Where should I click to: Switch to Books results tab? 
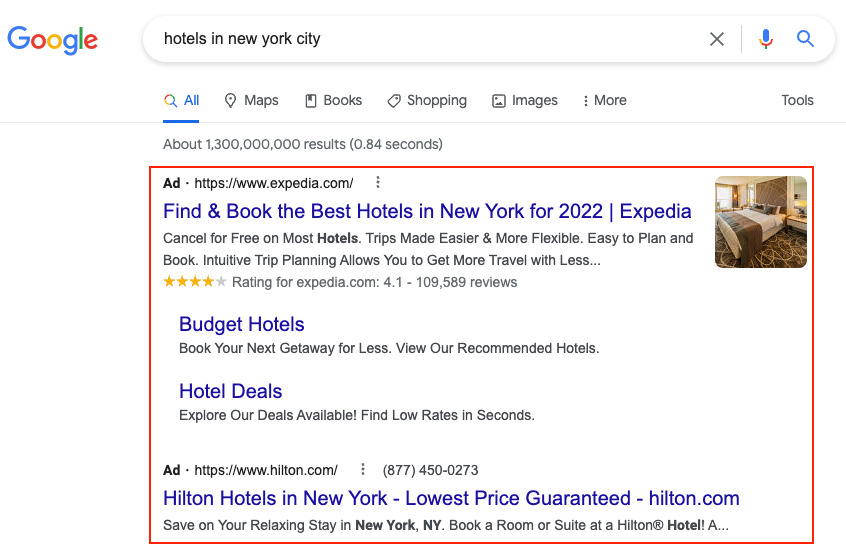coord(333,100)
